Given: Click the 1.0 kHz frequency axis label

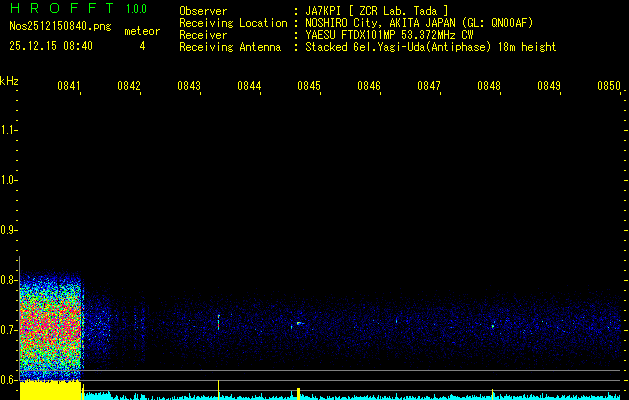Looking at the screenshot, I should click(9, 180).
